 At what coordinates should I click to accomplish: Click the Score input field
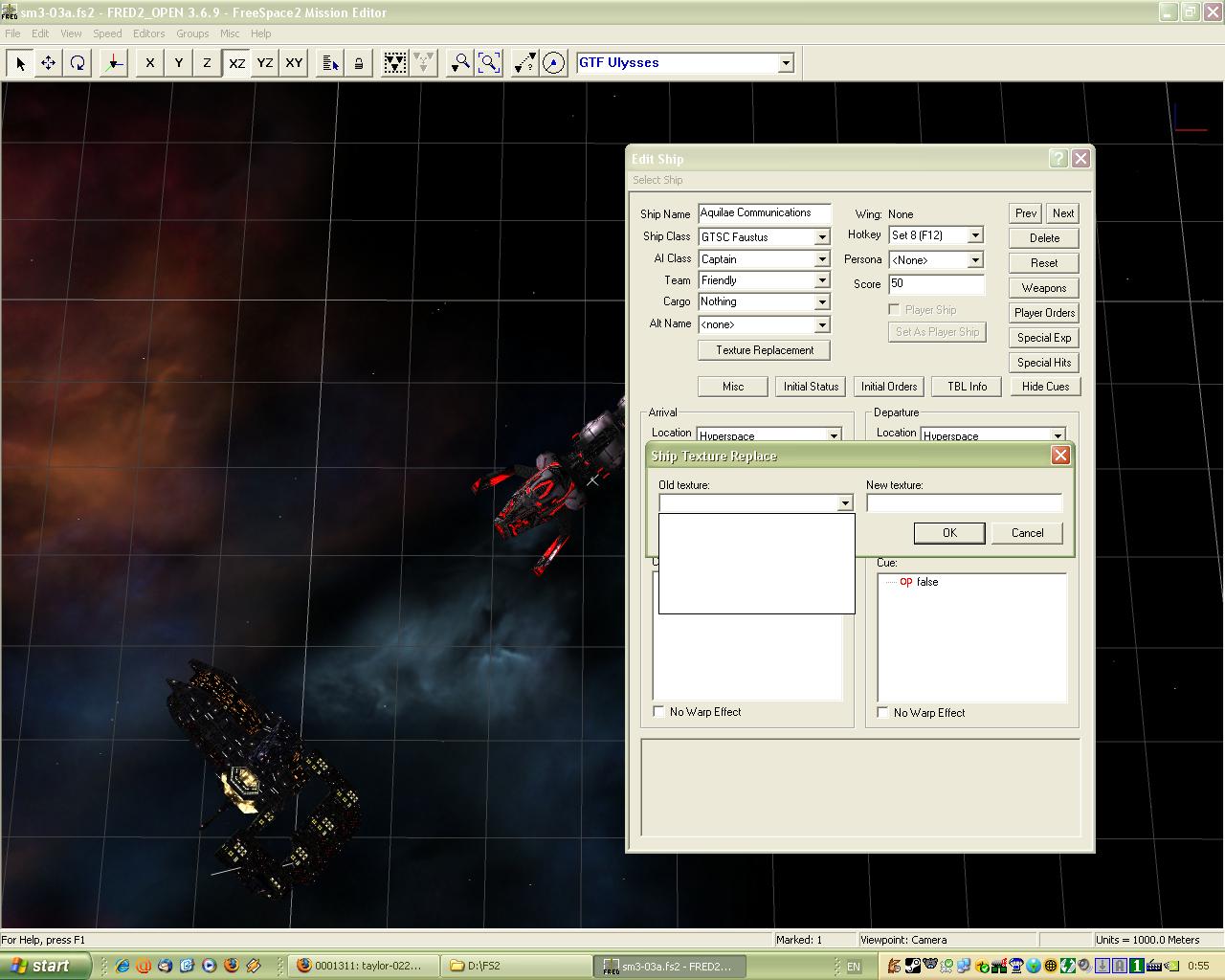(x=936, y=284)
